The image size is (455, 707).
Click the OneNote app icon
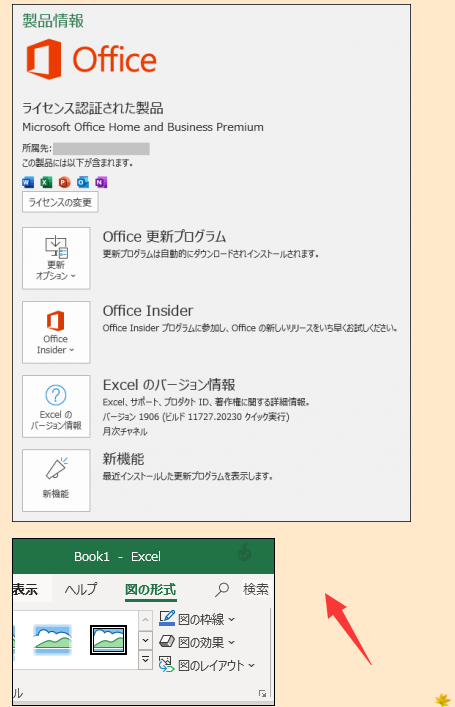pos(101,182)
